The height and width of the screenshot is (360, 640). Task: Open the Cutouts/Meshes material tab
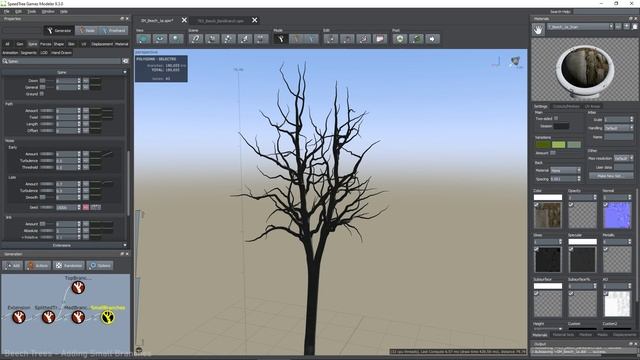566,107
